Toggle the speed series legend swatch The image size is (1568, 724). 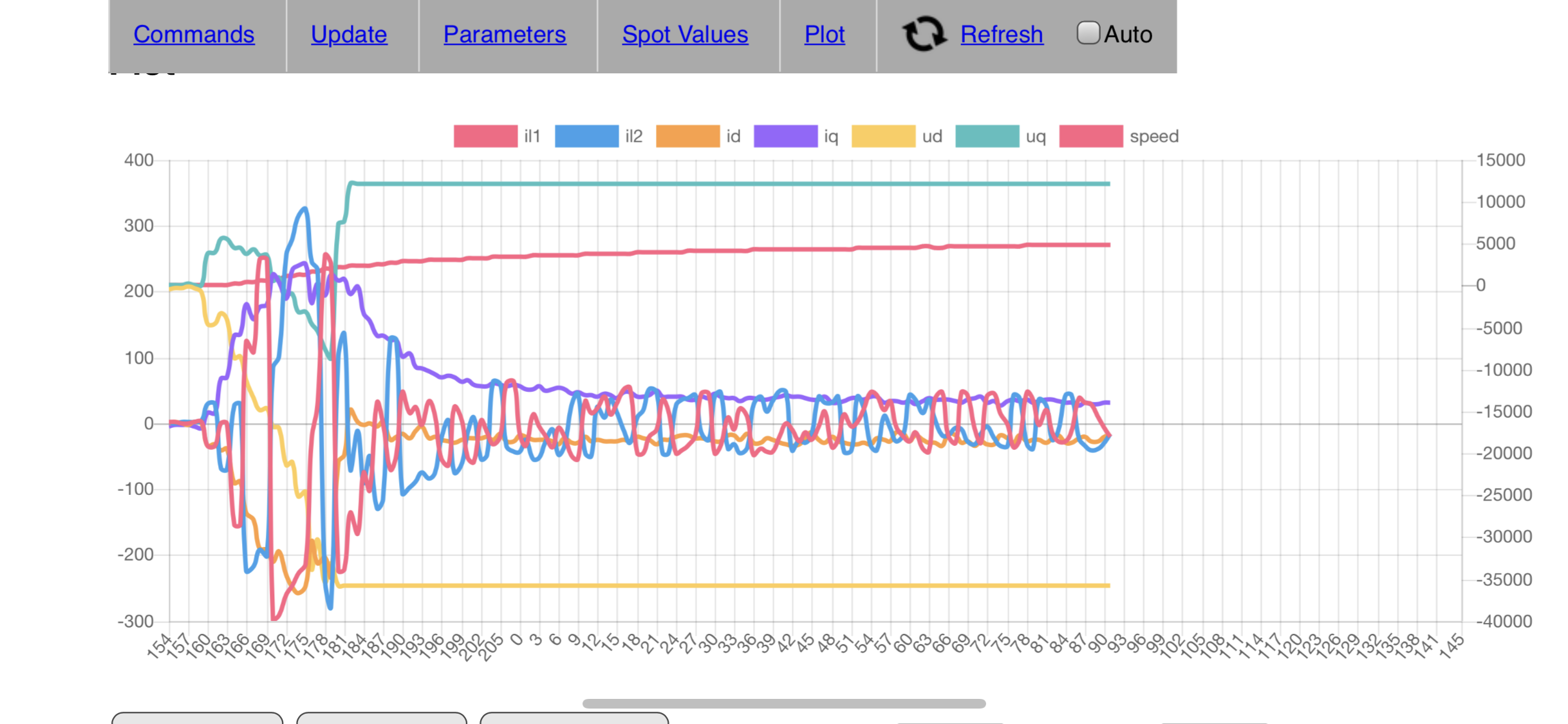click(x=1091, y=136)
